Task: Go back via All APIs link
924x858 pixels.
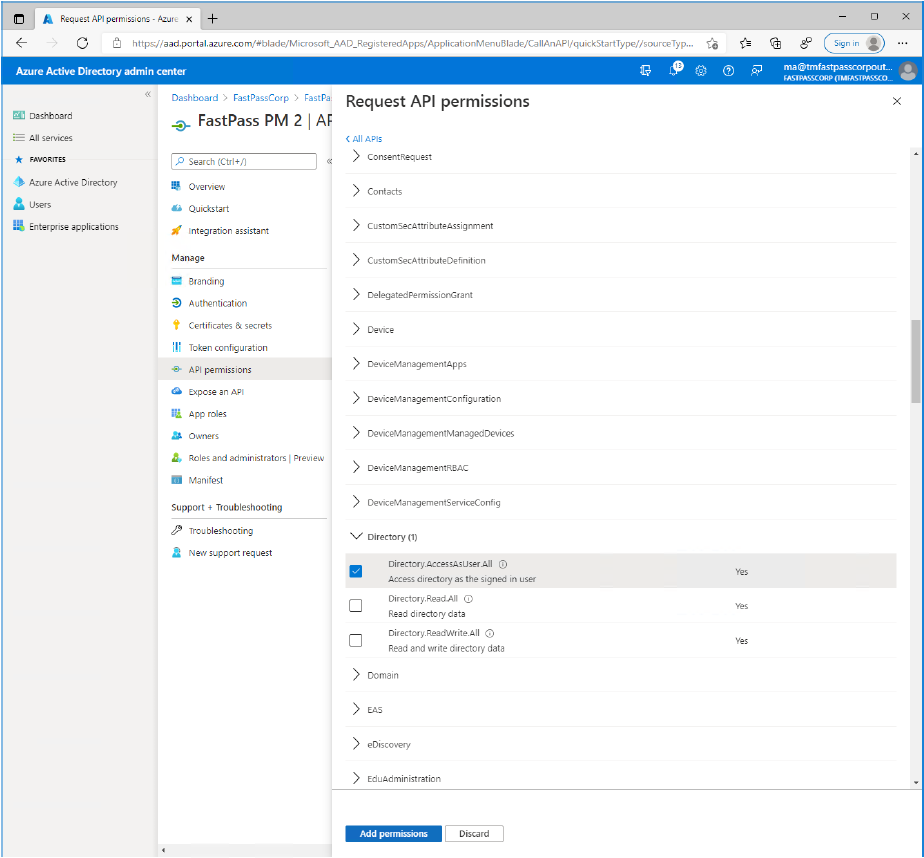Action: (x=364, y=139)
